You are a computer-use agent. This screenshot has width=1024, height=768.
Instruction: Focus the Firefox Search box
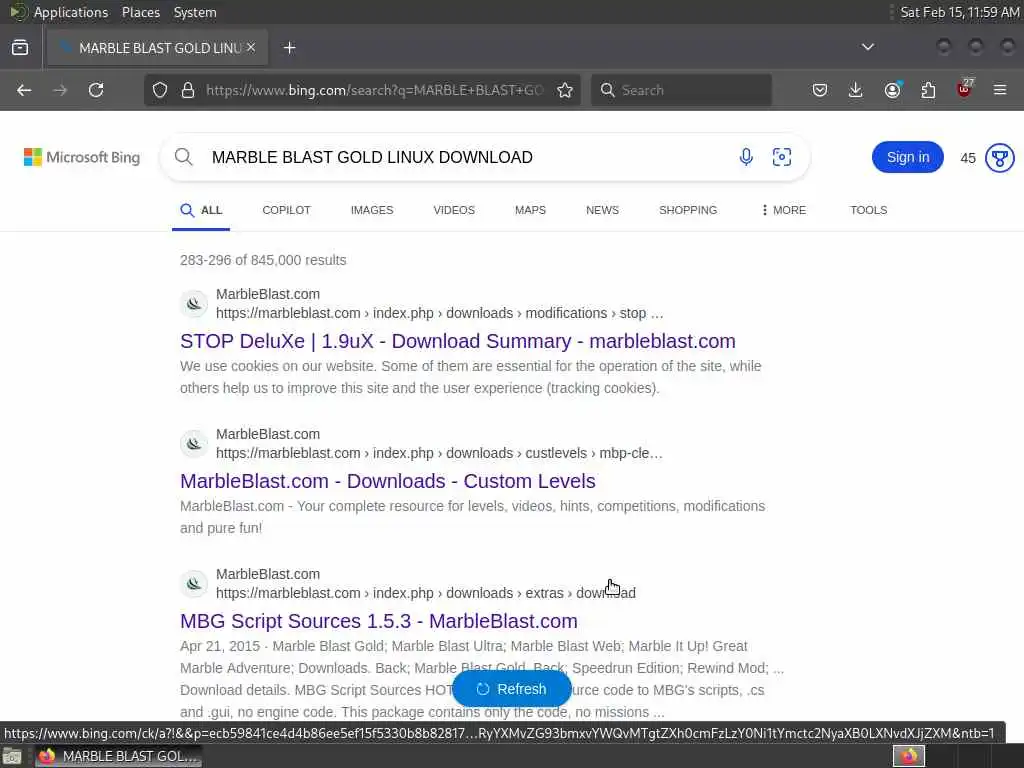point(681,90)
